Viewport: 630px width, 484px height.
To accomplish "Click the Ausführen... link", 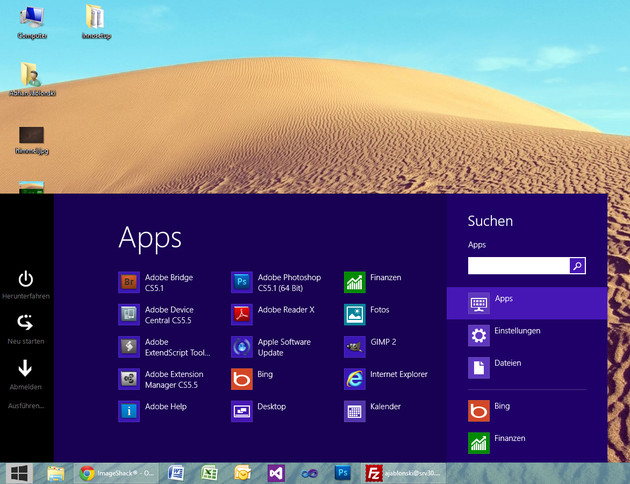I will pyautogui.click(x=26, y=406).
